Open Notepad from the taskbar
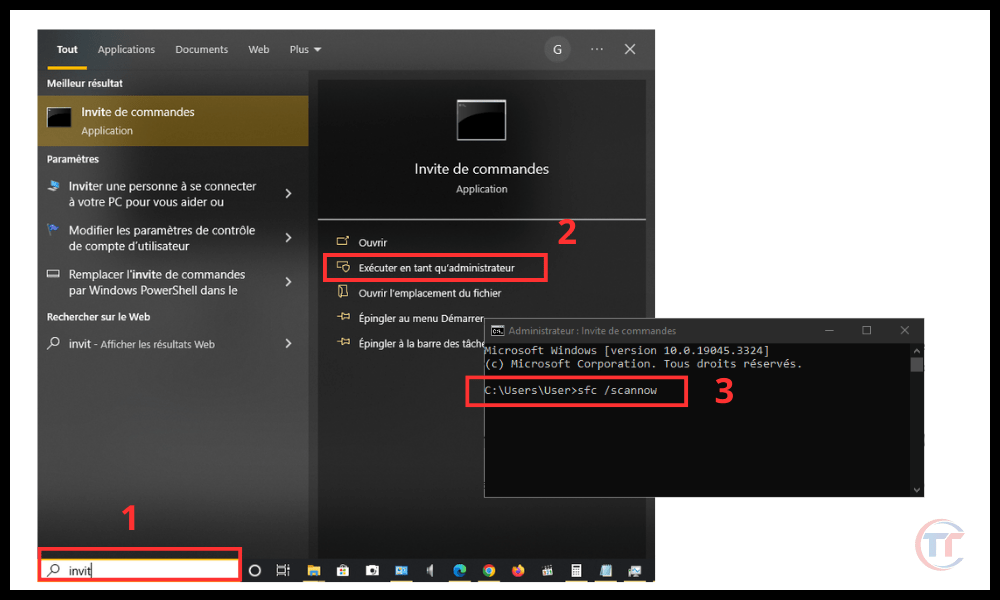 606,571
